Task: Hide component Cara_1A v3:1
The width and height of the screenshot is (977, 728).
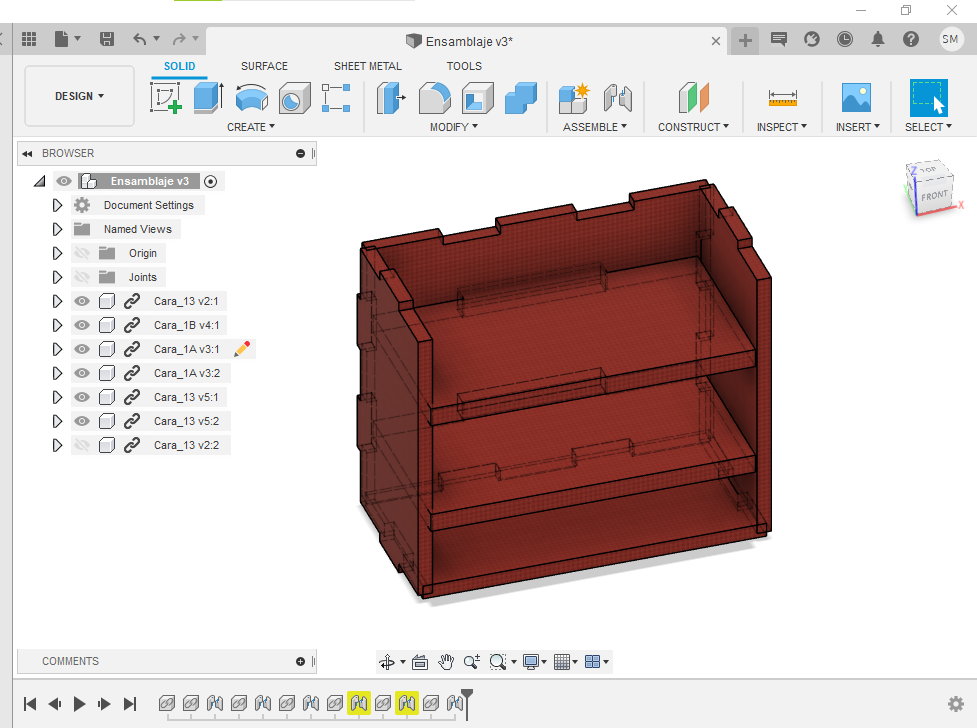Action: point(82,349)
